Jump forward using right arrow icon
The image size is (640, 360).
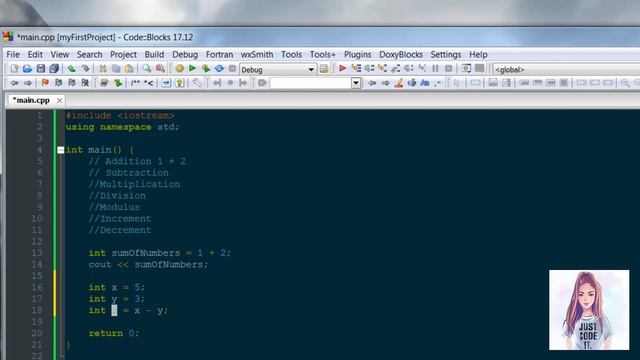click(x=28, y=83)
